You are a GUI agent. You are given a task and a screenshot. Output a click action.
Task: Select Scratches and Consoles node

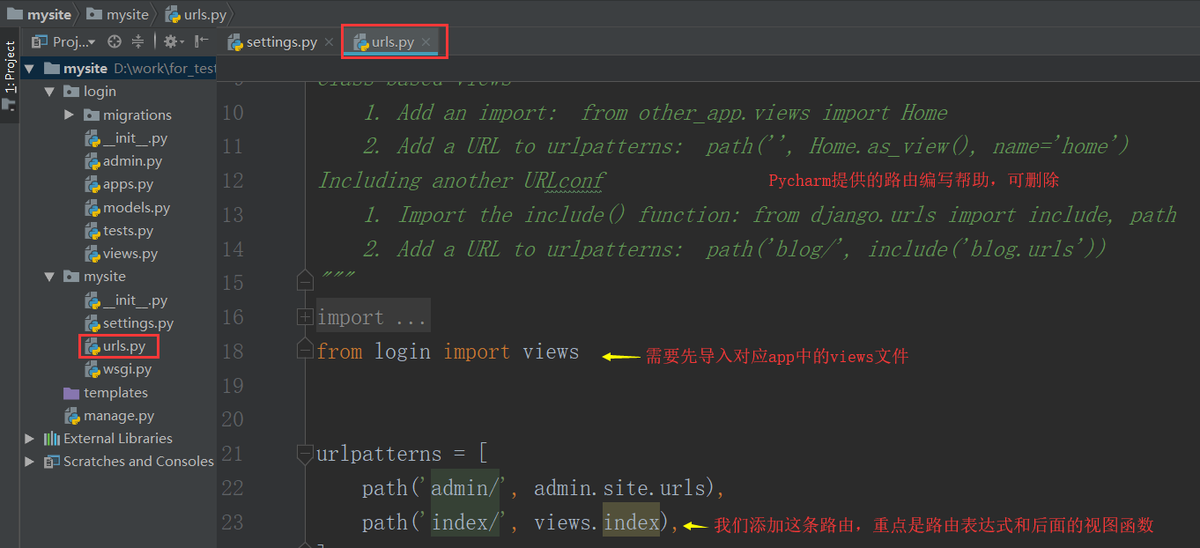coord(139,461)
